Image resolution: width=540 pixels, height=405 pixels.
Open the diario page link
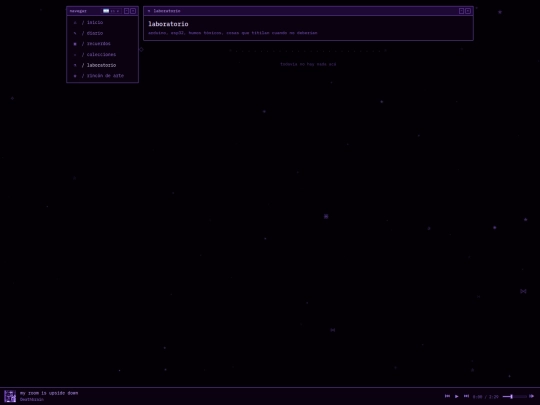(102, 33)
